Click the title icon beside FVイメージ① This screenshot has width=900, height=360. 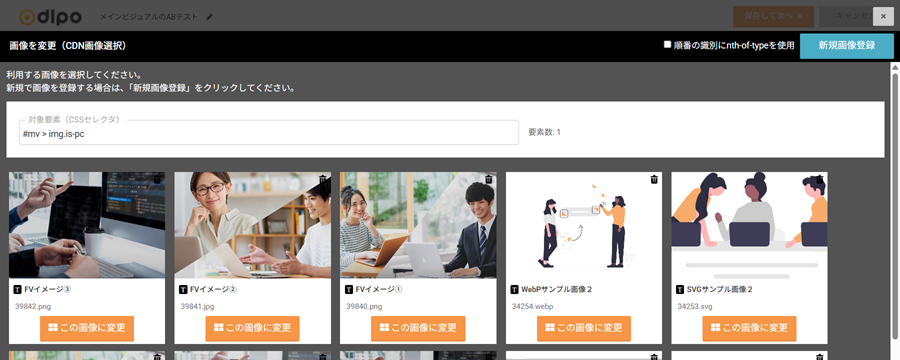pyautogui.click(x=349, y=289)
